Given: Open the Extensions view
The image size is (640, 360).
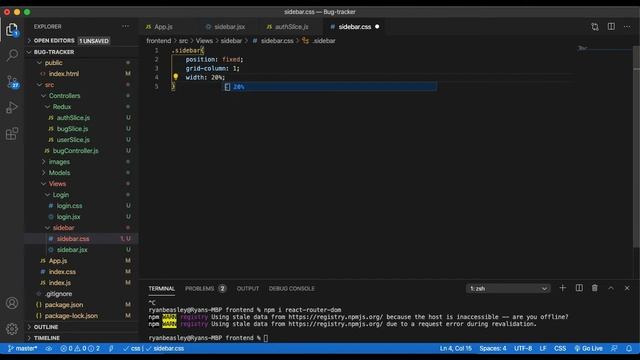Looking at the screenshot, I should (x=12, y=133).
